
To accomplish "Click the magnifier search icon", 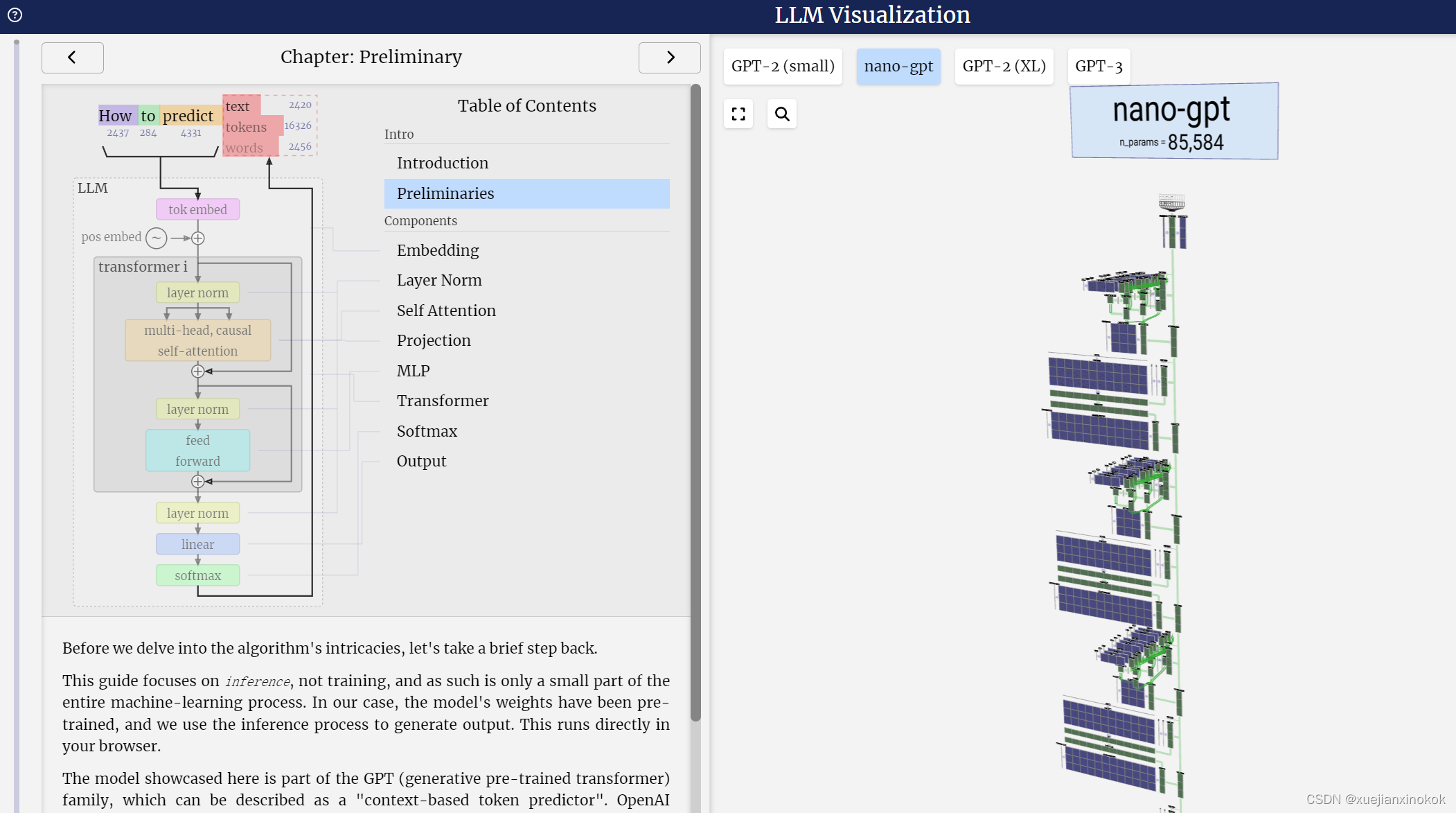I will click(x=782, y=114).
